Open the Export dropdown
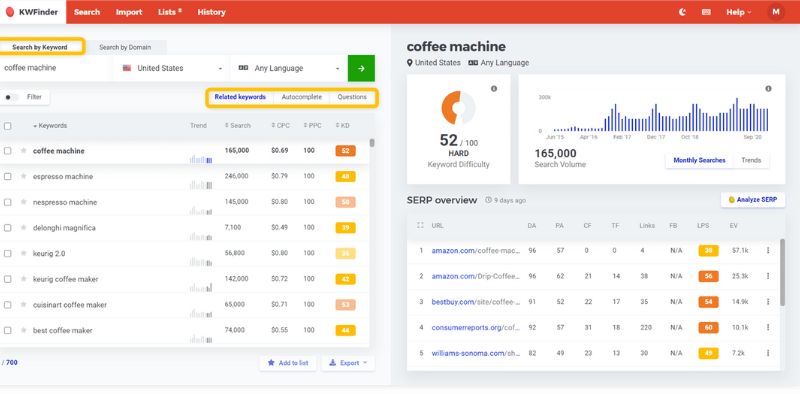Screen dimensions: 800x394 (x=348, y=363)
